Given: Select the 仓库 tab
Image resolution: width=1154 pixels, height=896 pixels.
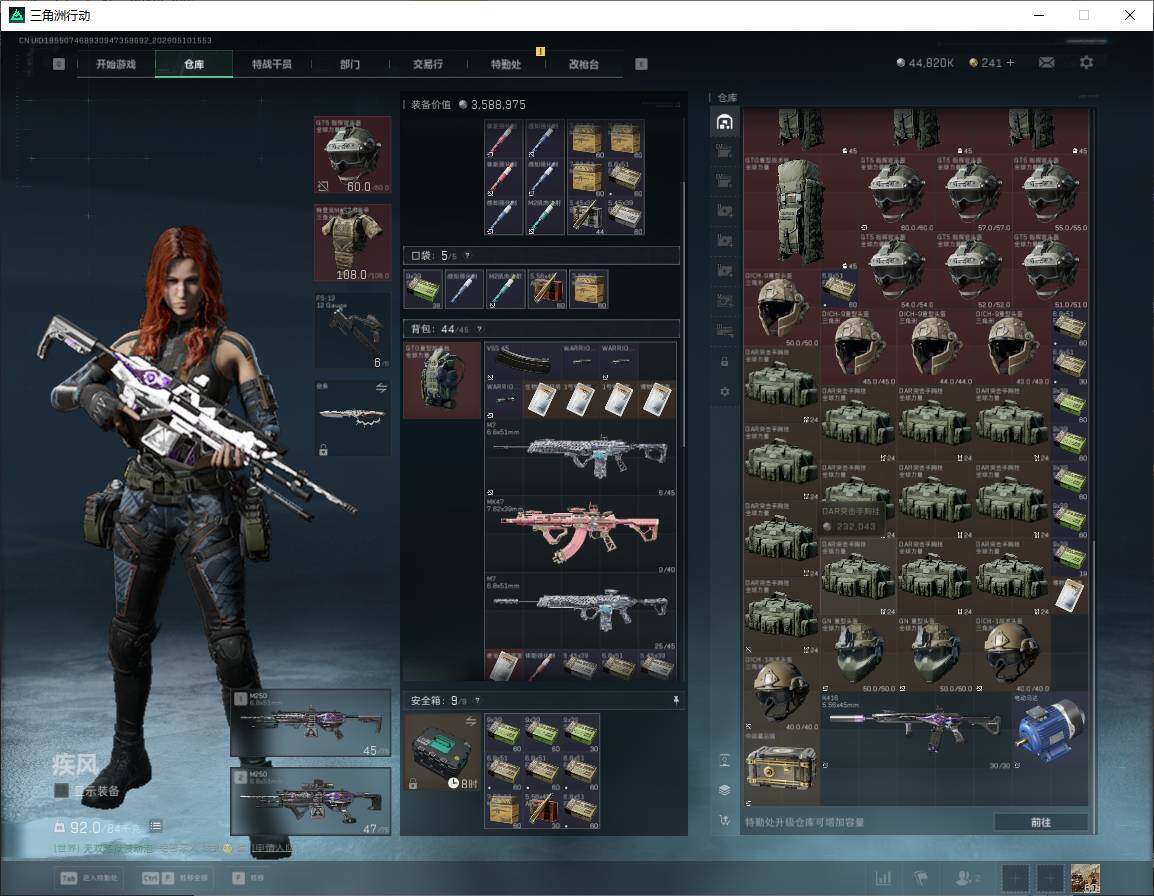Looking at the screenshot, I should (x=194, y=64).
